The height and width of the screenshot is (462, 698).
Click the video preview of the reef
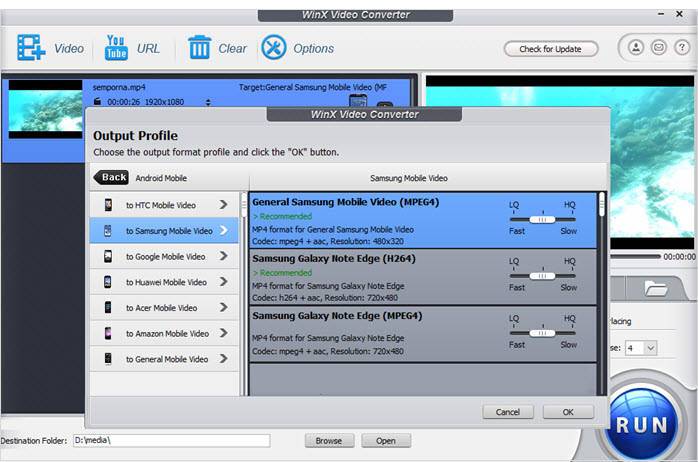point(653,162)
